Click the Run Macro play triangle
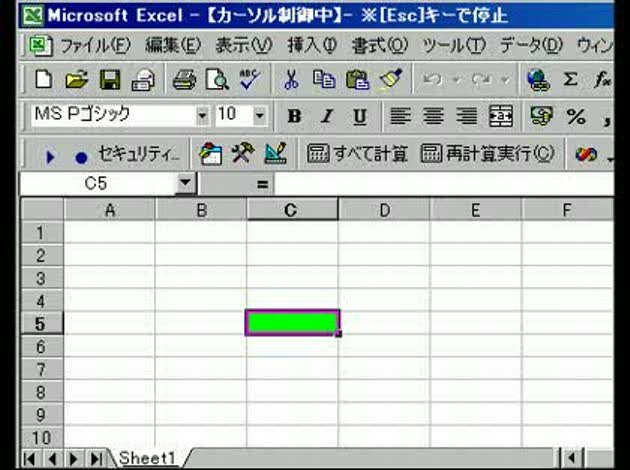The width and height of the screenshot is (630, 470). pos(50,157)
